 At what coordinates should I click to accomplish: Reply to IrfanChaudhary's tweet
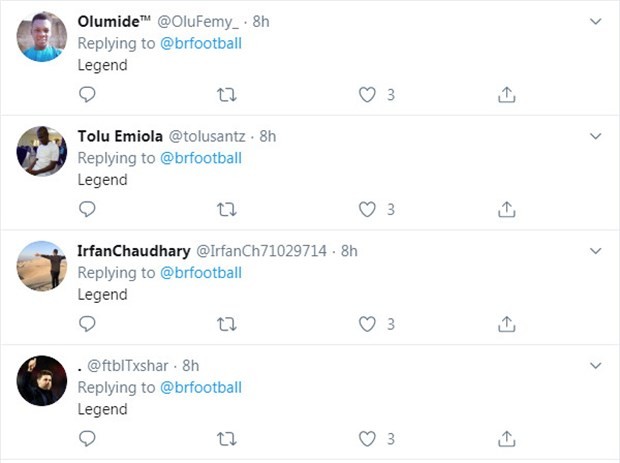pyautogui.click(x=87, y=324)
